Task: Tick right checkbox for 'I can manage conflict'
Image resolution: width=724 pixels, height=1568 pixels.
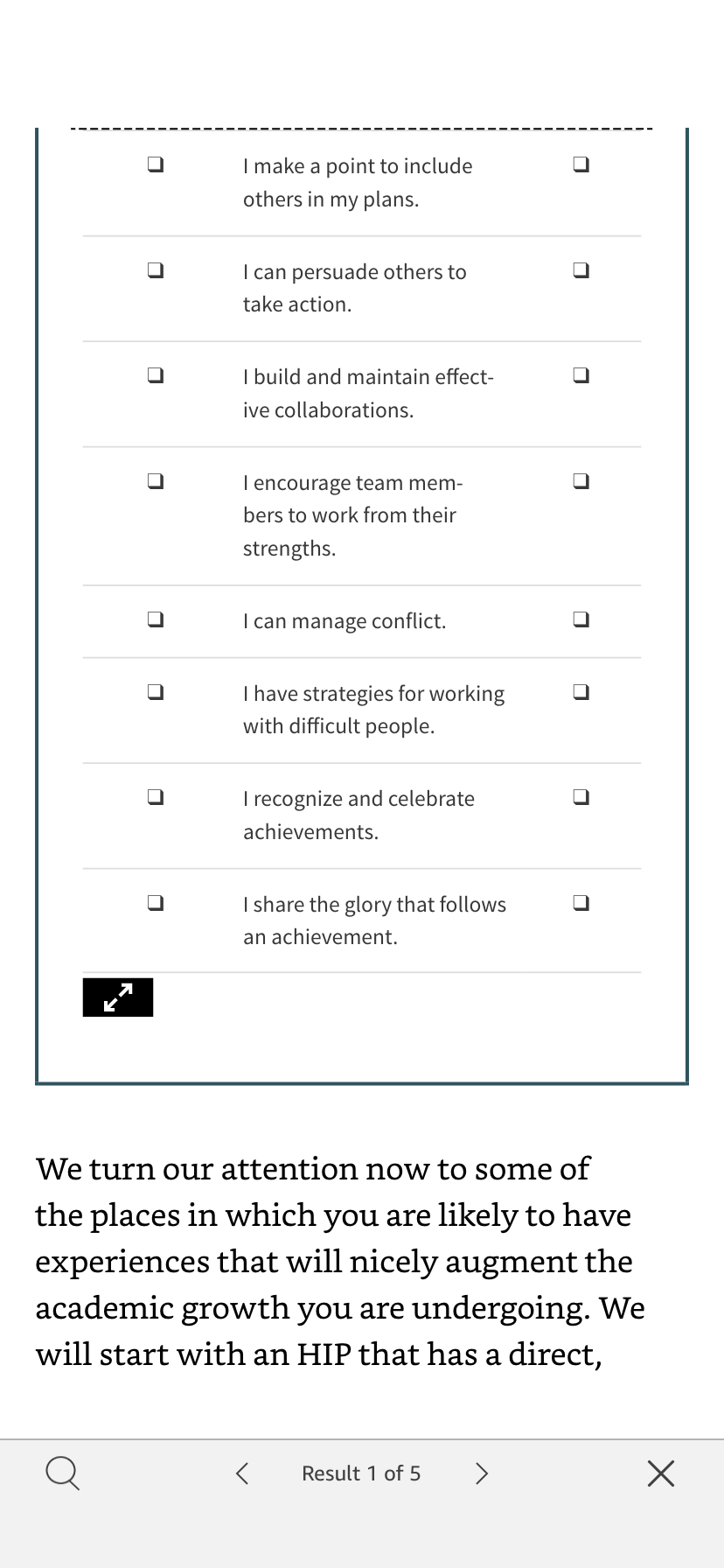Action: pos(581,619)
